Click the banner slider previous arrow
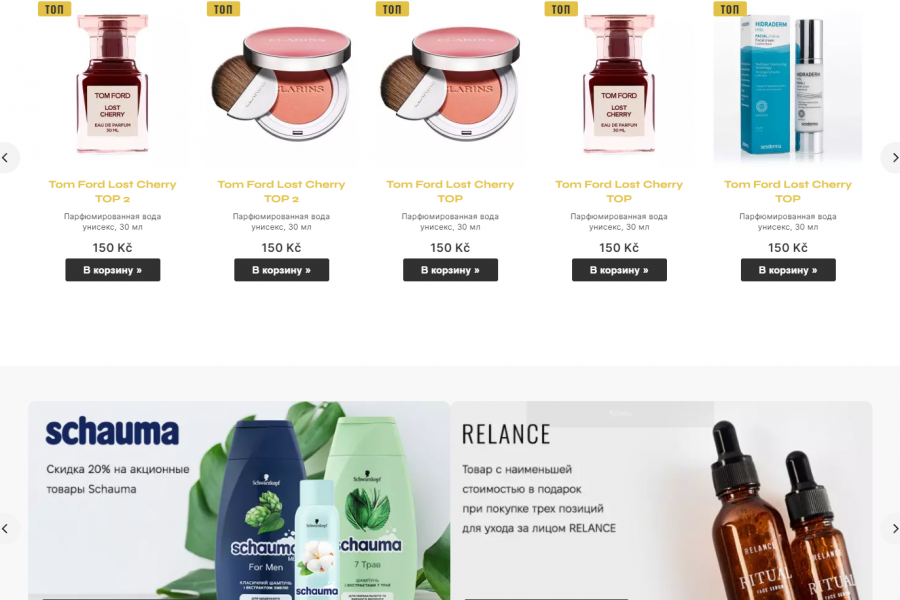 click(x=6, y=528)
